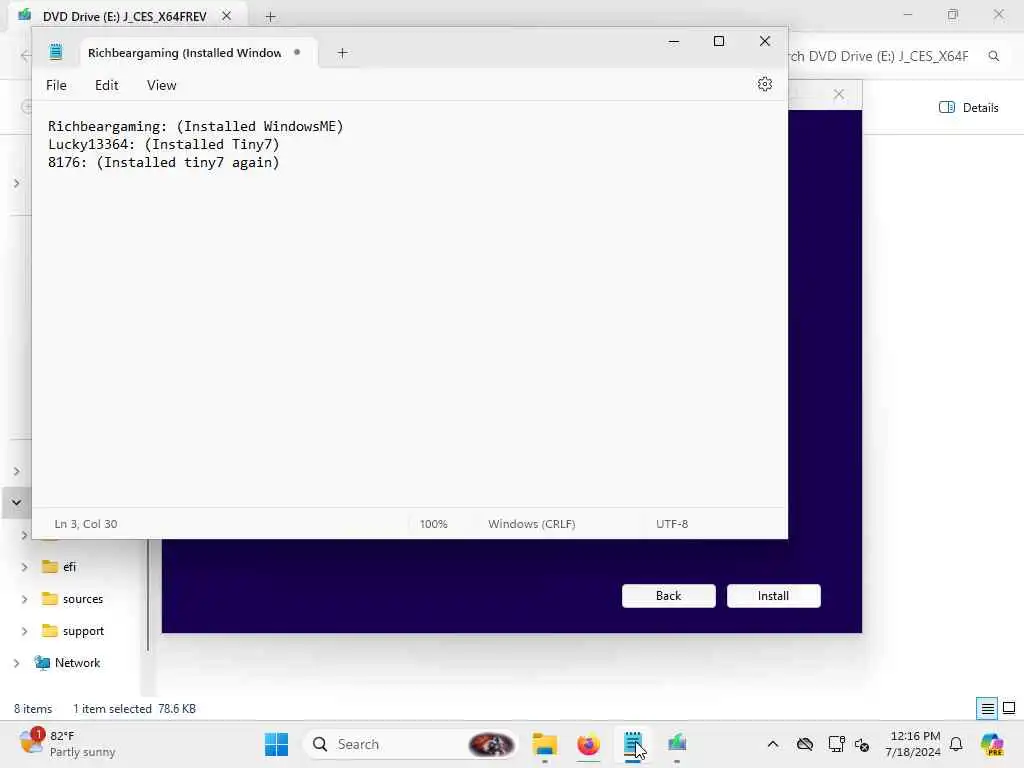Open the File menu in Notepad
This screenshot has height=768, width=1024.
[56, 85]
